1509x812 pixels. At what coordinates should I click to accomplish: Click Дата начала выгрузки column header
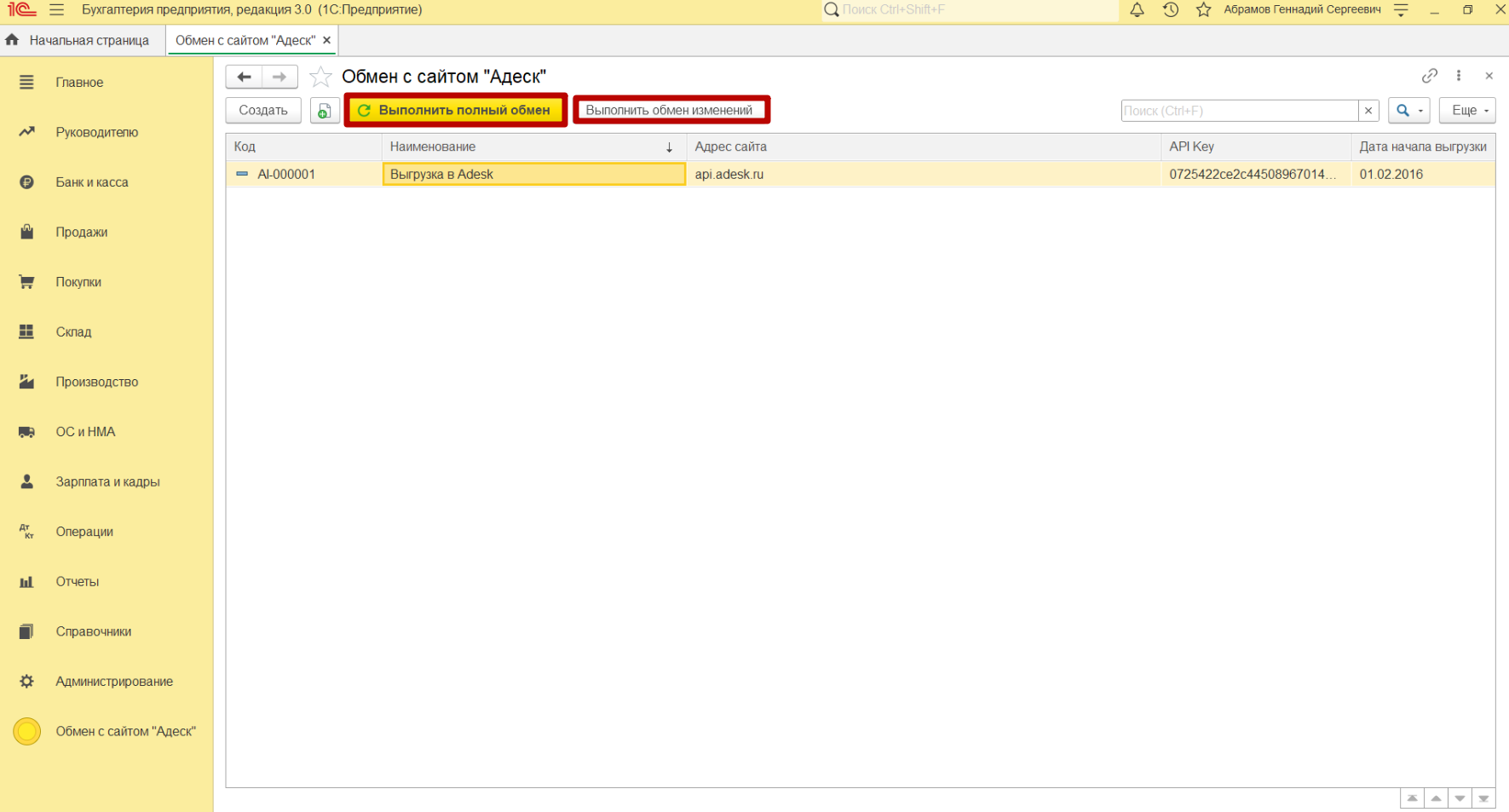click(x=1423, y=147)
